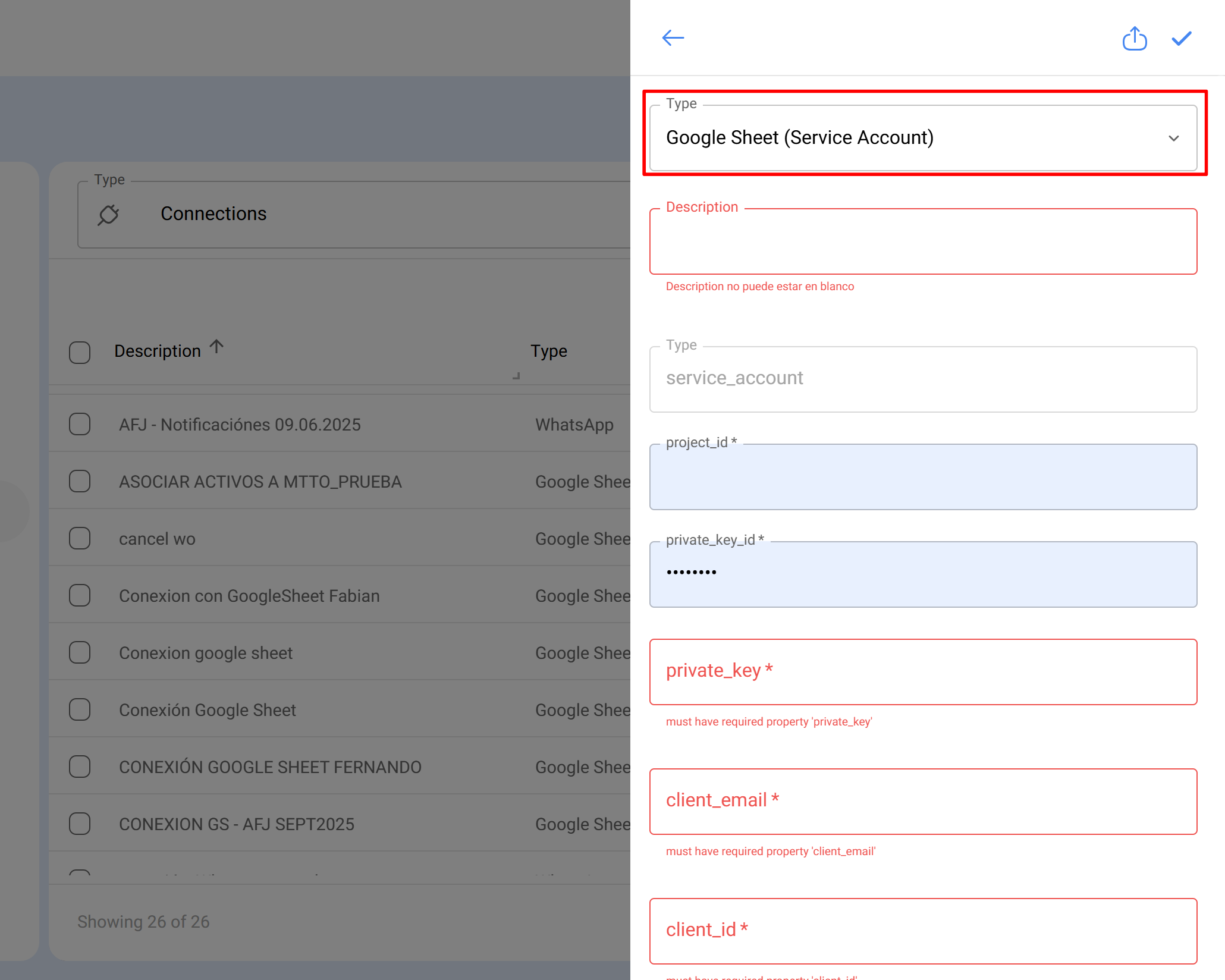Expand the Google Sheet type dropdown chevron
The width and height of the screenshot is (1225, 980).
pyautogui.click(x=1173, y=139)
